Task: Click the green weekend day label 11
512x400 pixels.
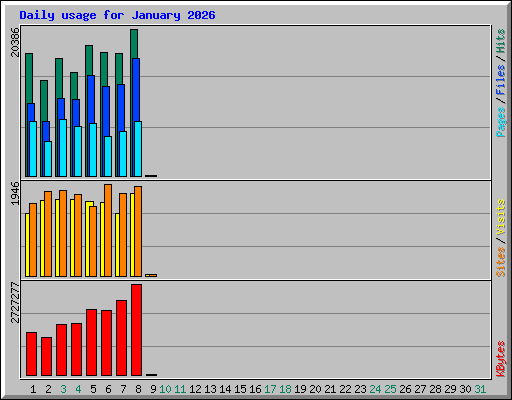Action: click(180, 389)
